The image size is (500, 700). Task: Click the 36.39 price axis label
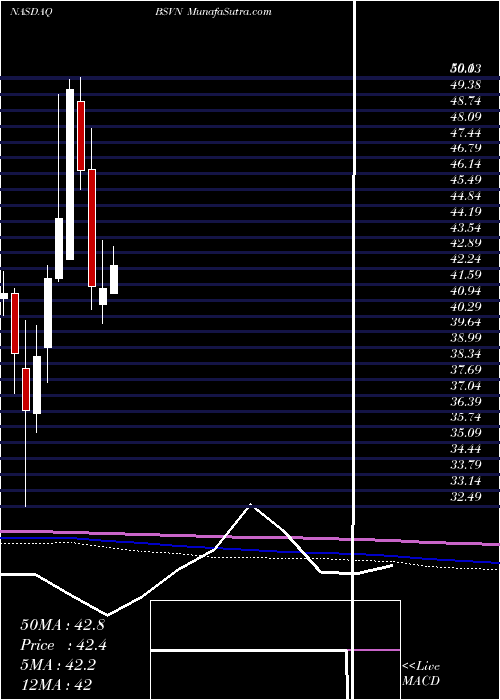[x=466, y=402]
